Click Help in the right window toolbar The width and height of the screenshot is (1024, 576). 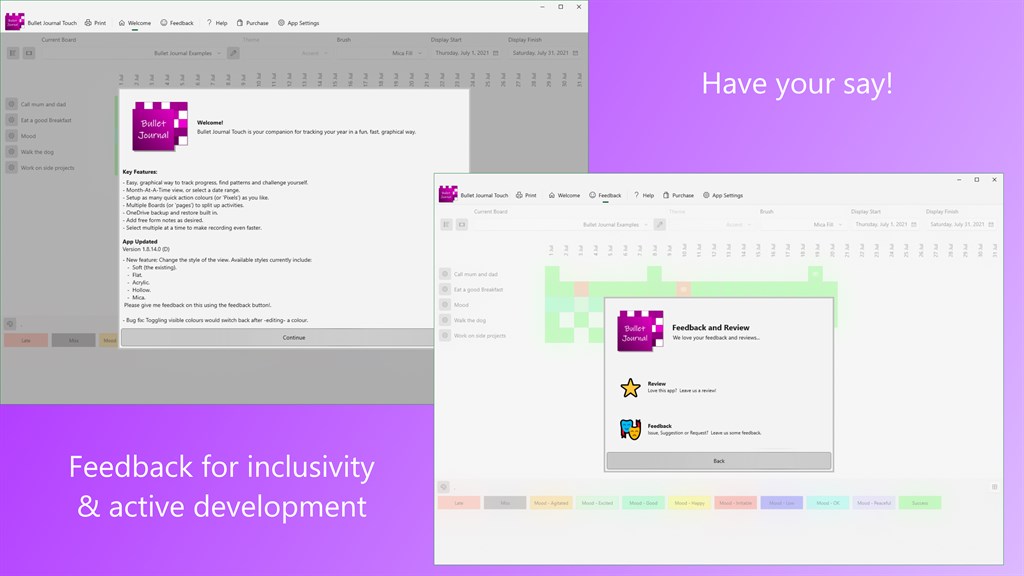pos(643,195)
